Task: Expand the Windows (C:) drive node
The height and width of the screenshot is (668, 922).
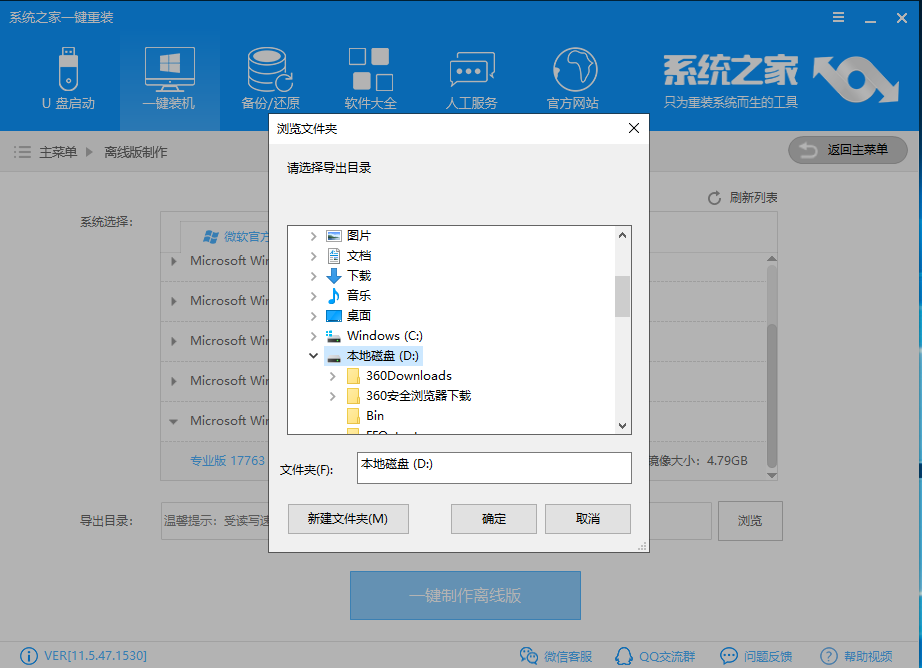Action: point(313,335)
